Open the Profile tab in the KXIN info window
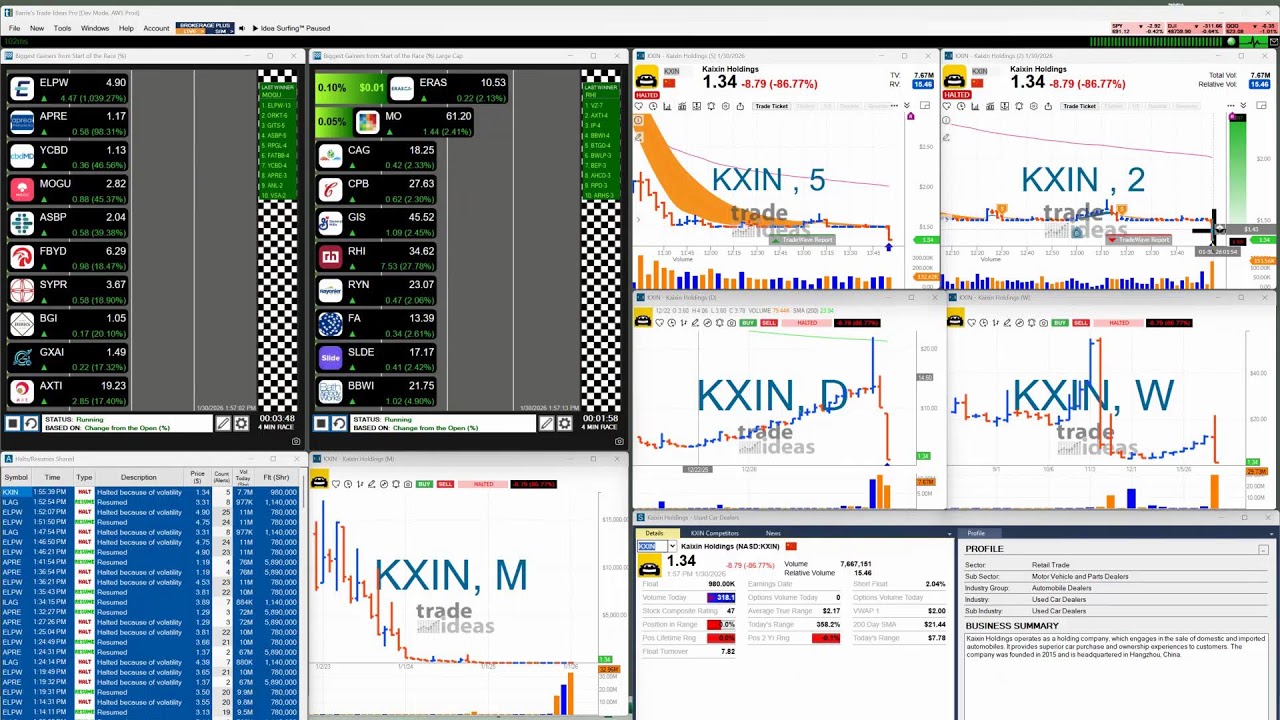1280x720 pixels. click(x=976, y=533)
